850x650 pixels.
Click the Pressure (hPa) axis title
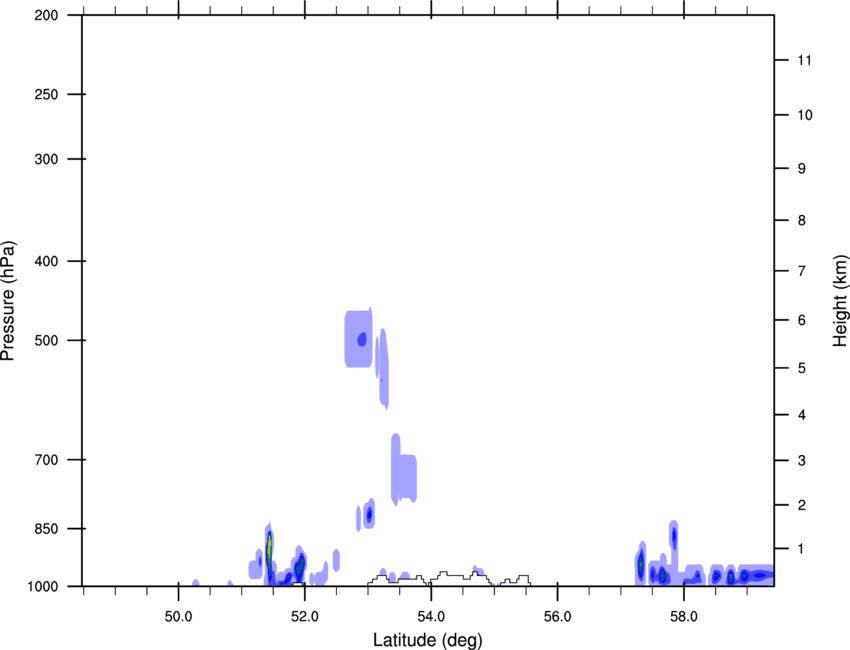pos(8,301)
